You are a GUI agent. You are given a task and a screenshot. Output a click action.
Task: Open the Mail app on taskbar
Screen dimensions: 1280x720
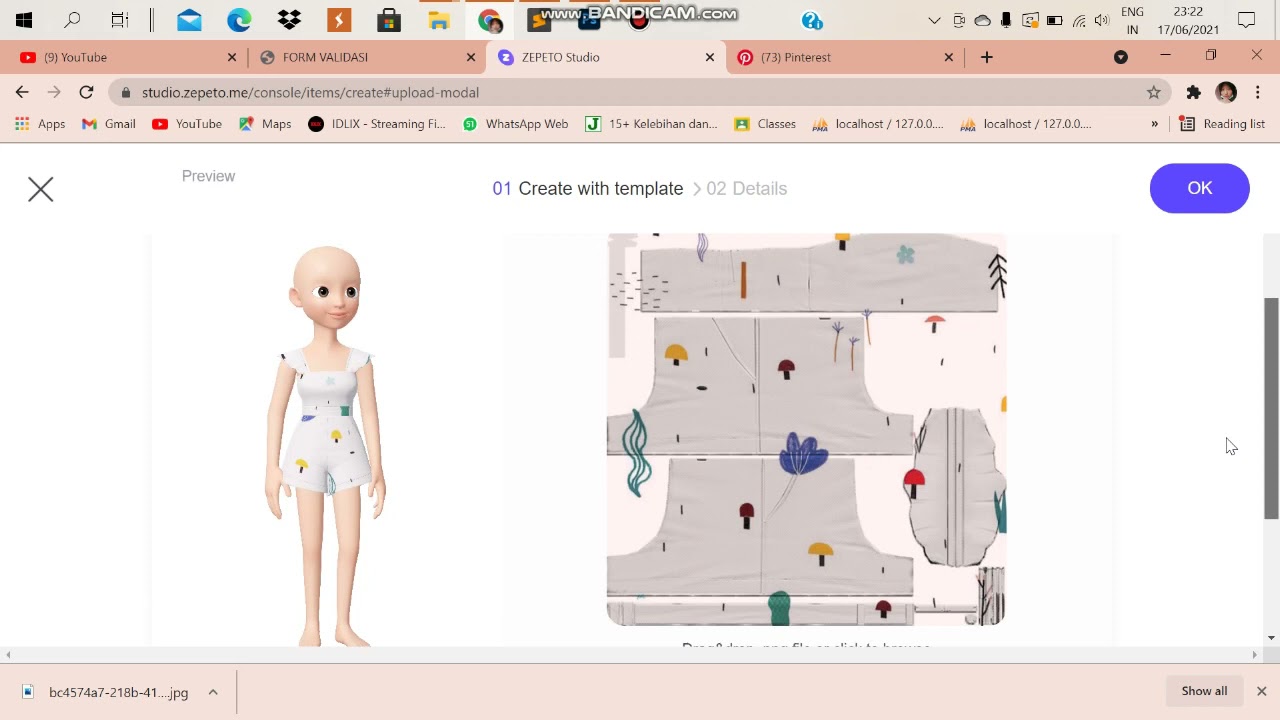(x=189, y=20)
